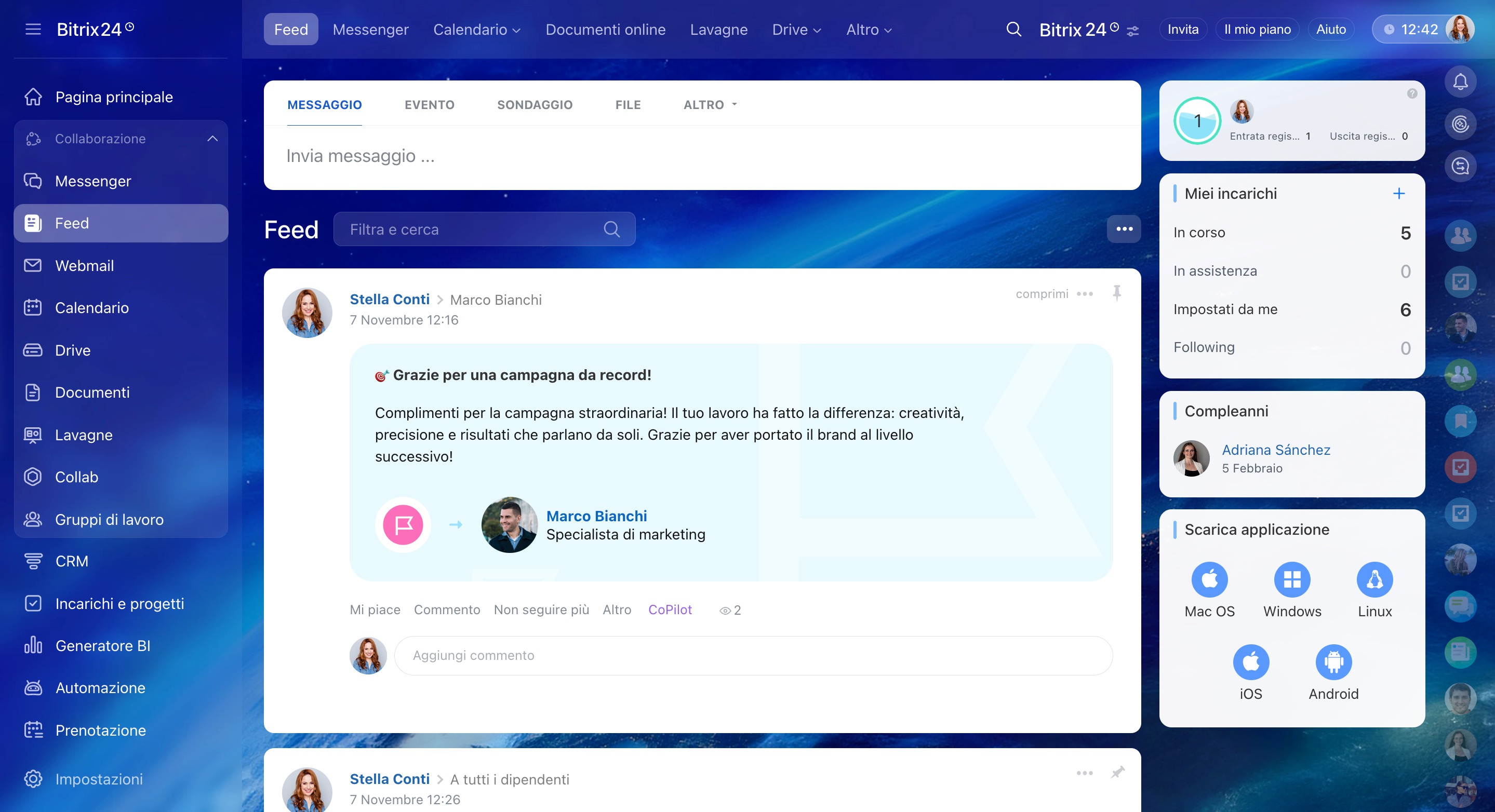
Task: Open CRM from the sidebar
Action: tap(71, 561)
